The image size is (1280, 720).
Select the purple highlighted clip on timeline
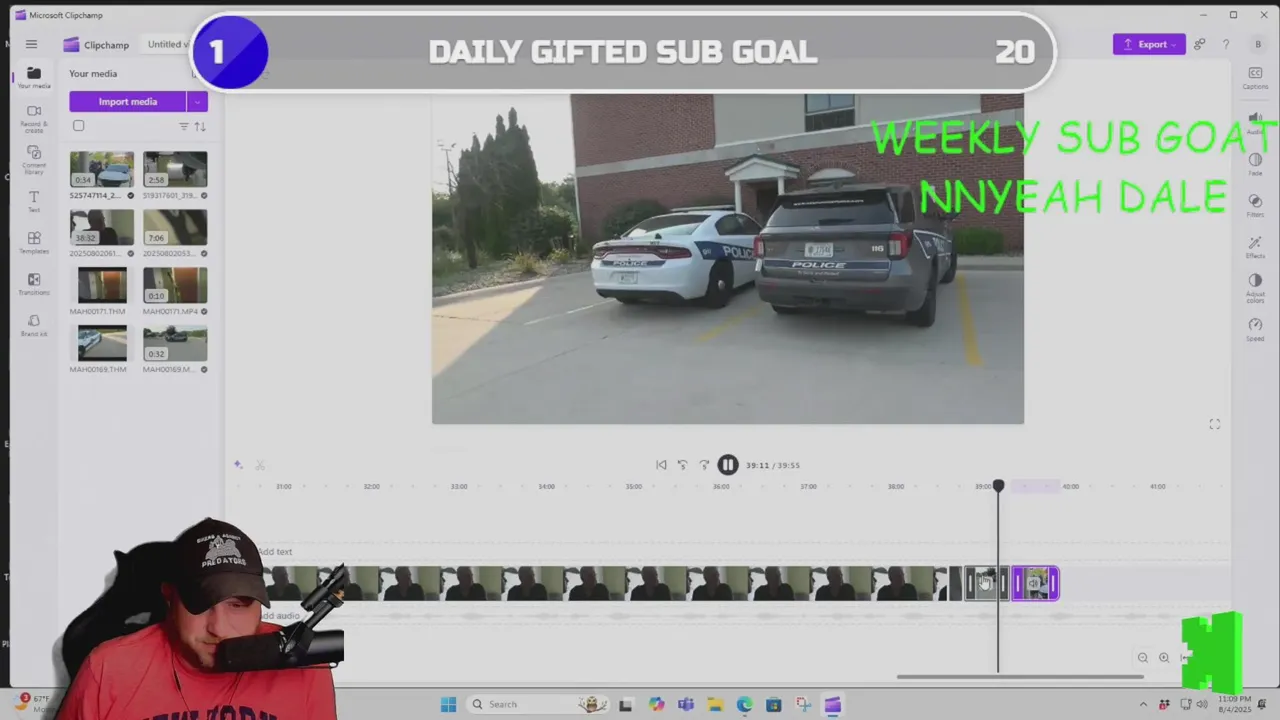(1035, 584)
